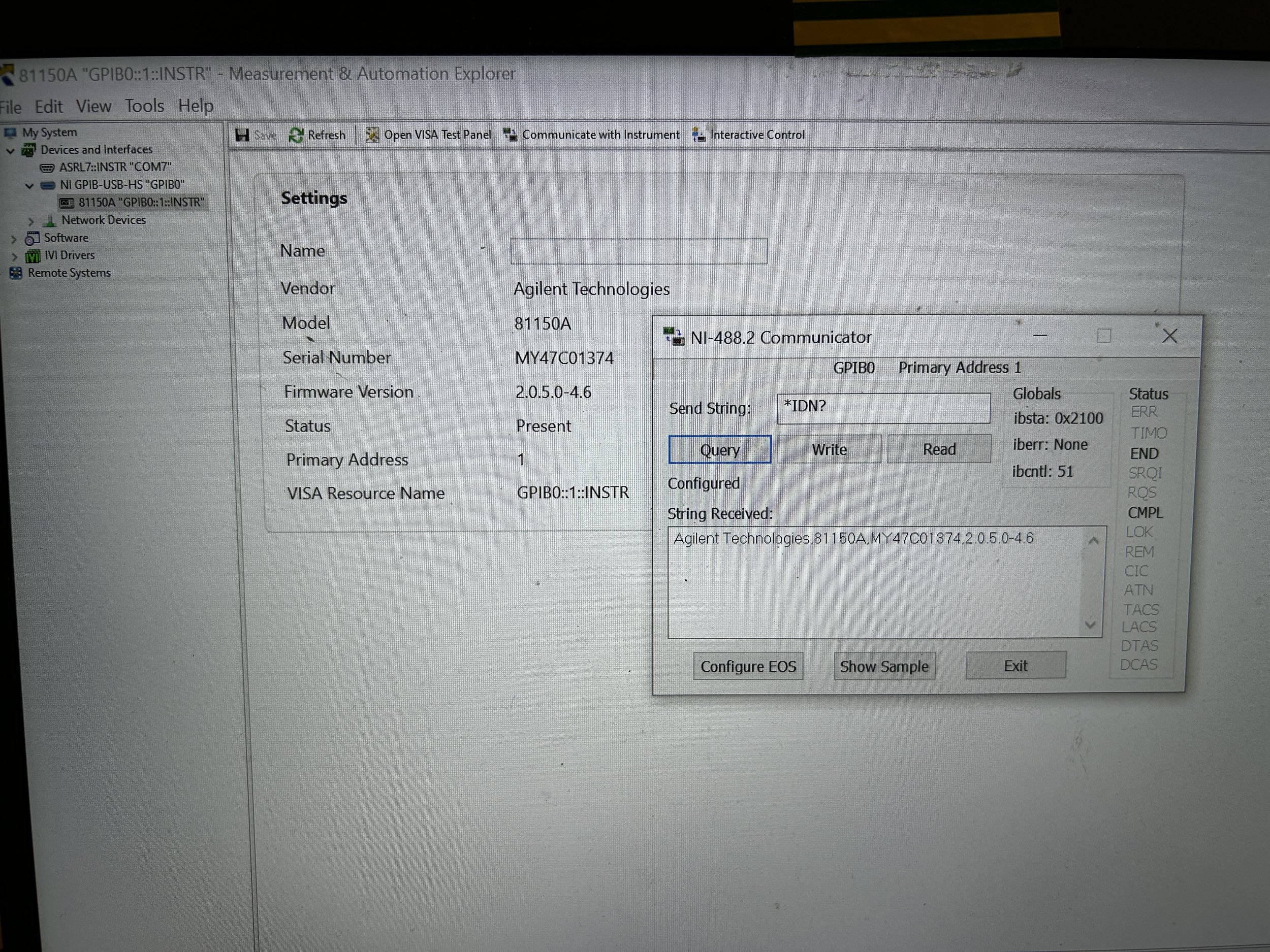This screenshot has height=952, width=1270.
Task: Click the CMPL status indicator
Action: [1146, 512]
